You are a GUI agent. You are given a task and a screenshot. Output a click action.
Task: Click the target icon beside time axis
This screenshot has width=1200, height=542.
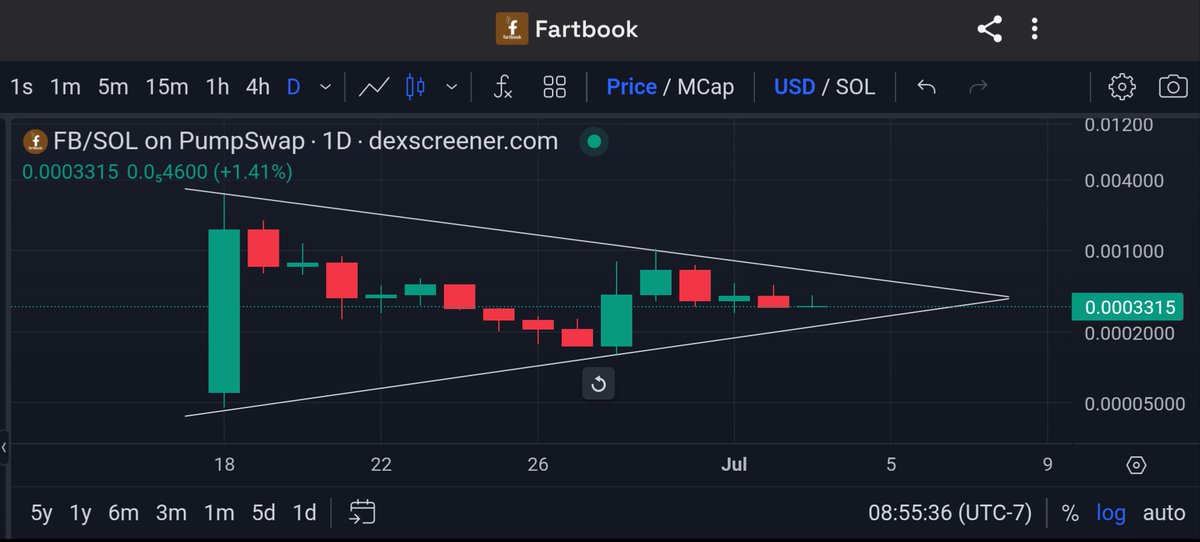(x=1135, y=465)
